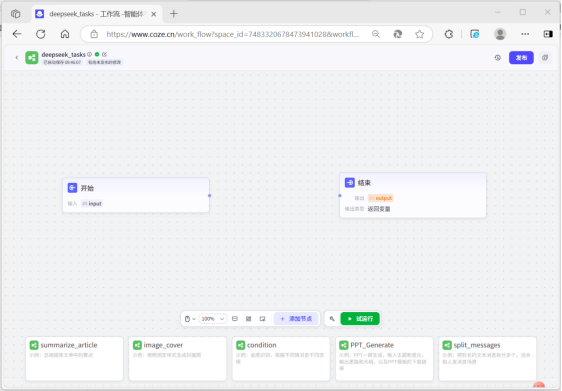Click the input port of the 结束 node
Screen dimensions: 562x391
pyautogui.click(x=340, y=196)
